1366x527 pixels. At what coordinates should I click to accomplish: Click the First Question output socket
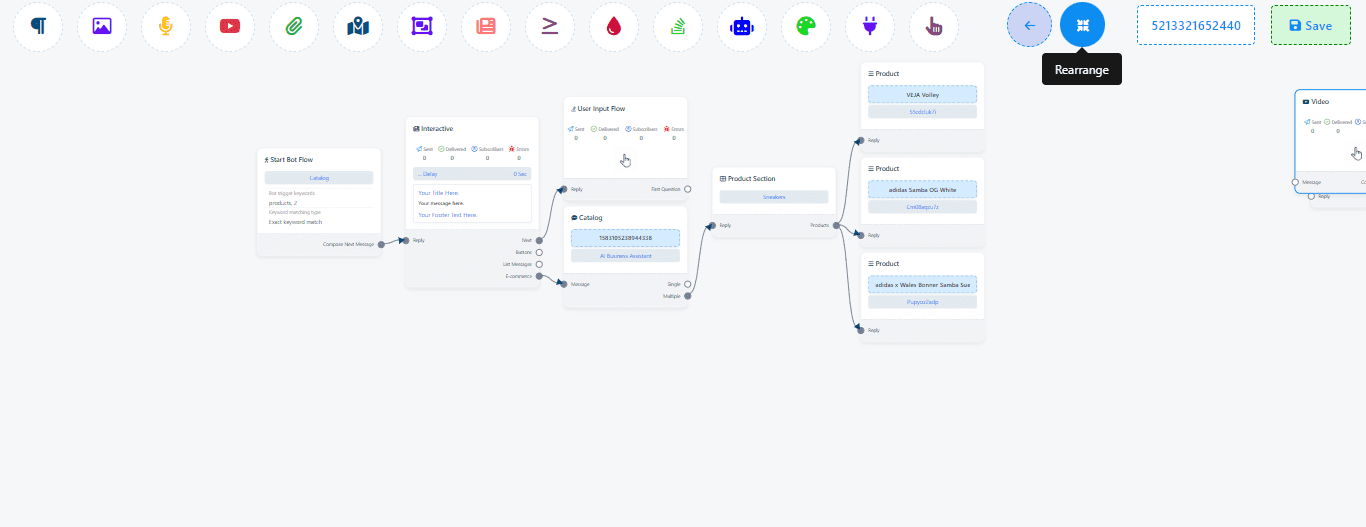(x=687, y=189)
